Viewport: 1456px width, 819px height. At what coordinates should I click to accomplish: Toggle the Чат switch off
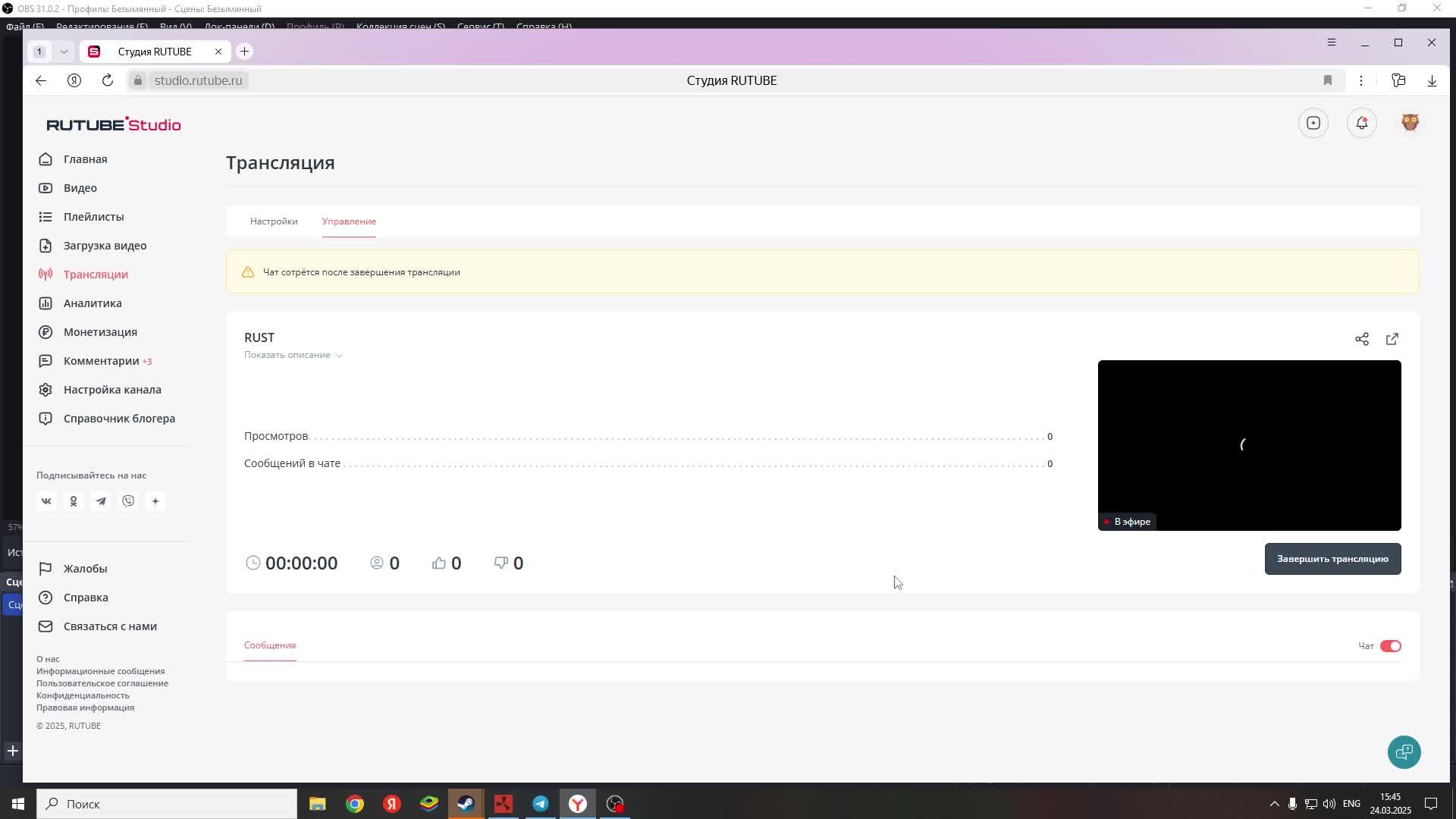click(1390, 646)
